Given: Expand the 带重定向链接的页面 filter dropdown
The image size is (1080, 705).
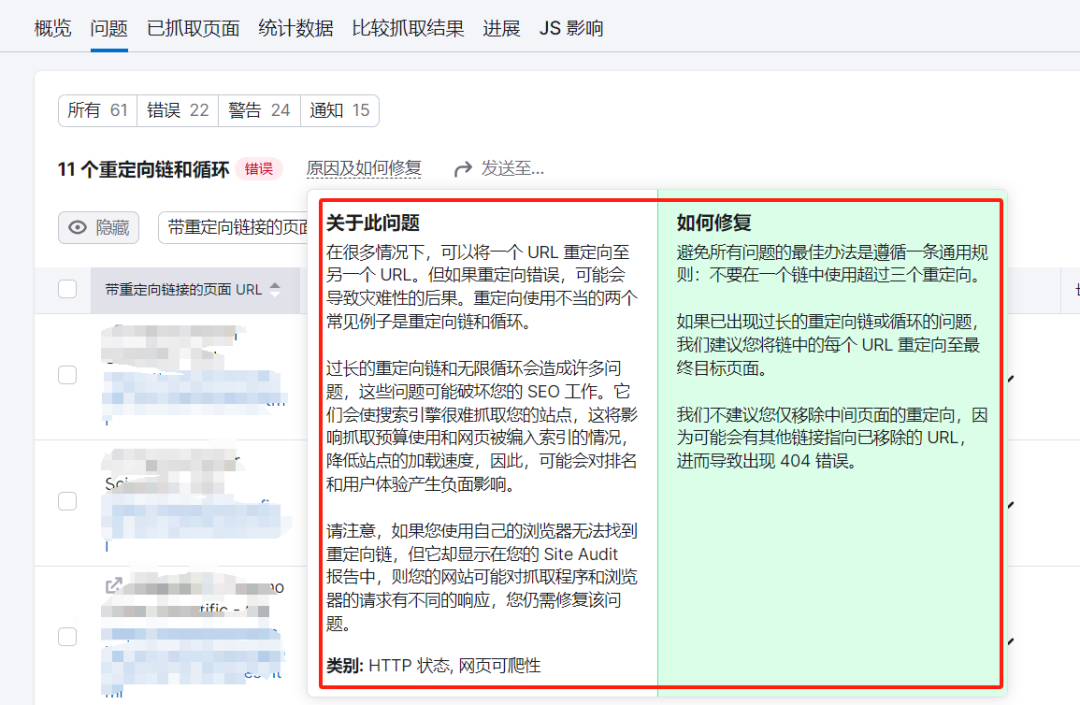Looking at the screenshot, I should [x=236, y=228].
